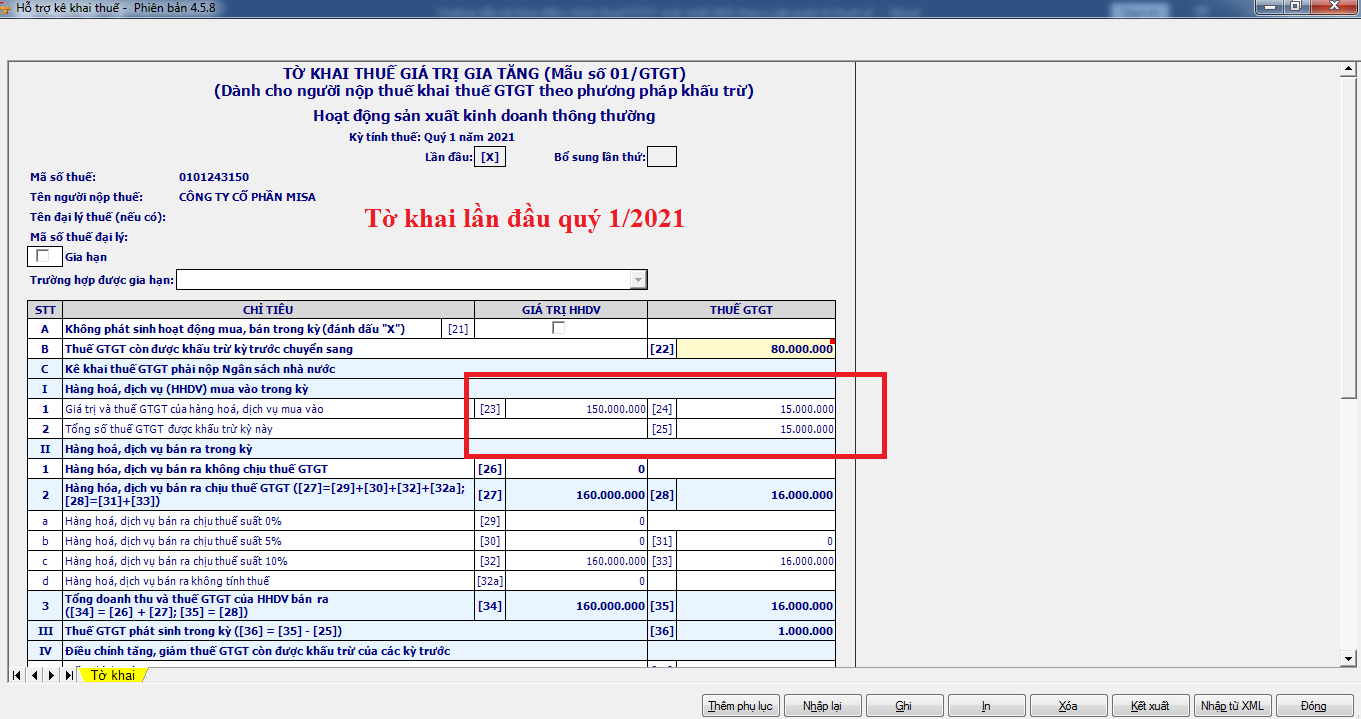Click the [23] field showing 150.000.000
The width and height of the screenshot is (1361, 719).
click(x=576, y=409)
